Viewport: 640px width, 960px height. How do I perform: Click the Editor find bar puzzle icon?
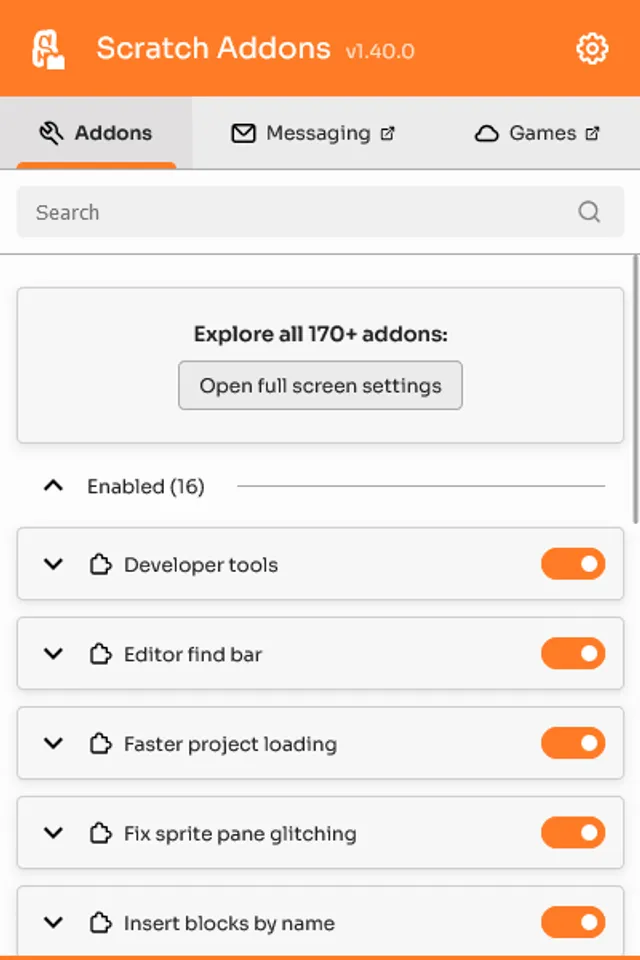100,655
